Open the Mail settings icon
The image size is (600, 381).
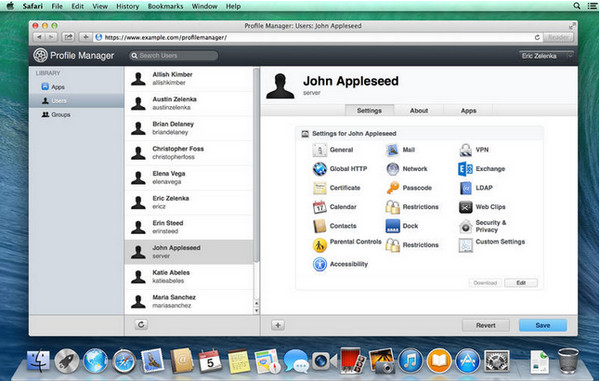tap(393, 150)
